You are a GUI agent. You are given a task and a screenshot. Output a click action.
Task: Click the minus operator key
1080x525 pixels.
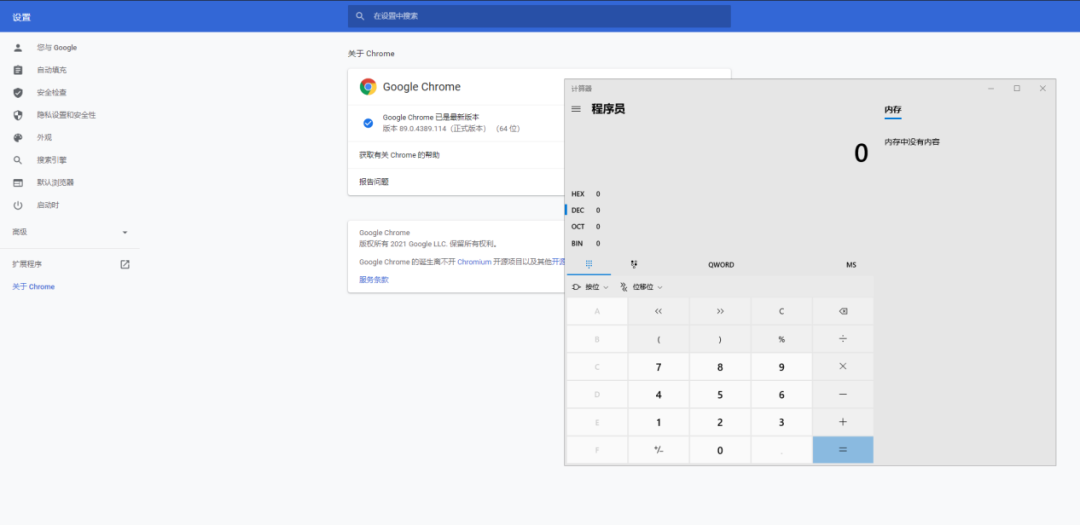click(843, 395)
